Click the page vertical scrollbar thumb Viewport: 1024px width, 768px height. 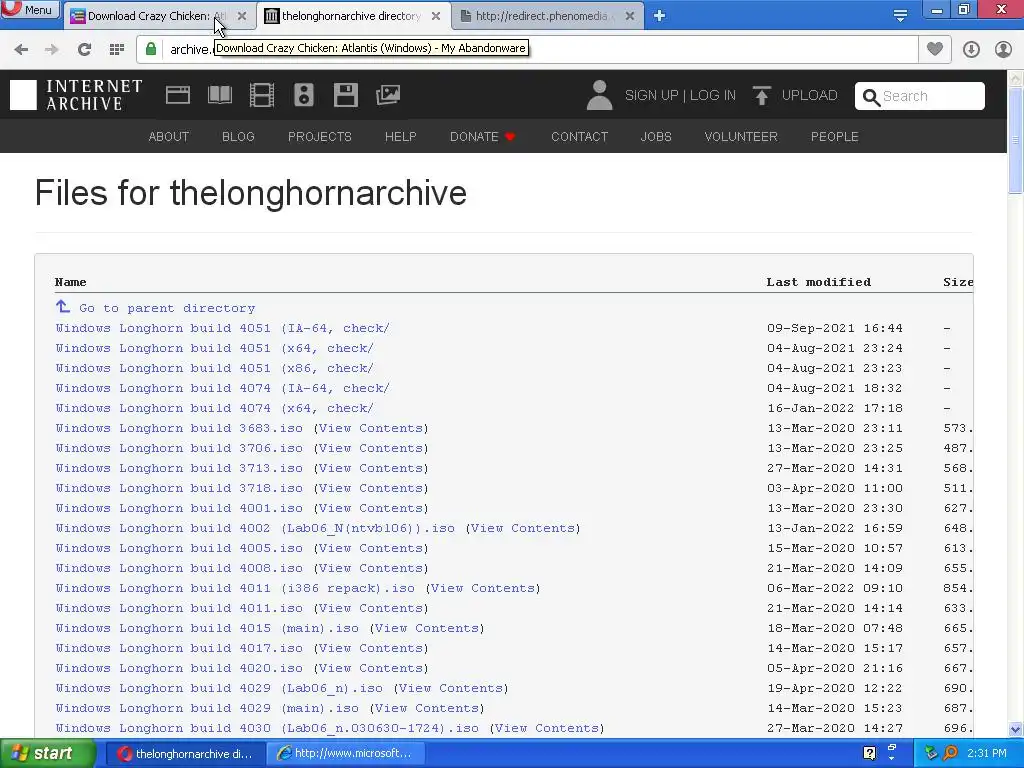tap(1015, 140)
